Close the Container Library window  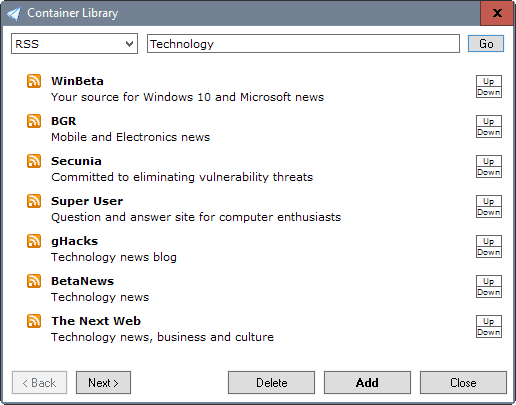pyautogui.click(x=497, y=13)
